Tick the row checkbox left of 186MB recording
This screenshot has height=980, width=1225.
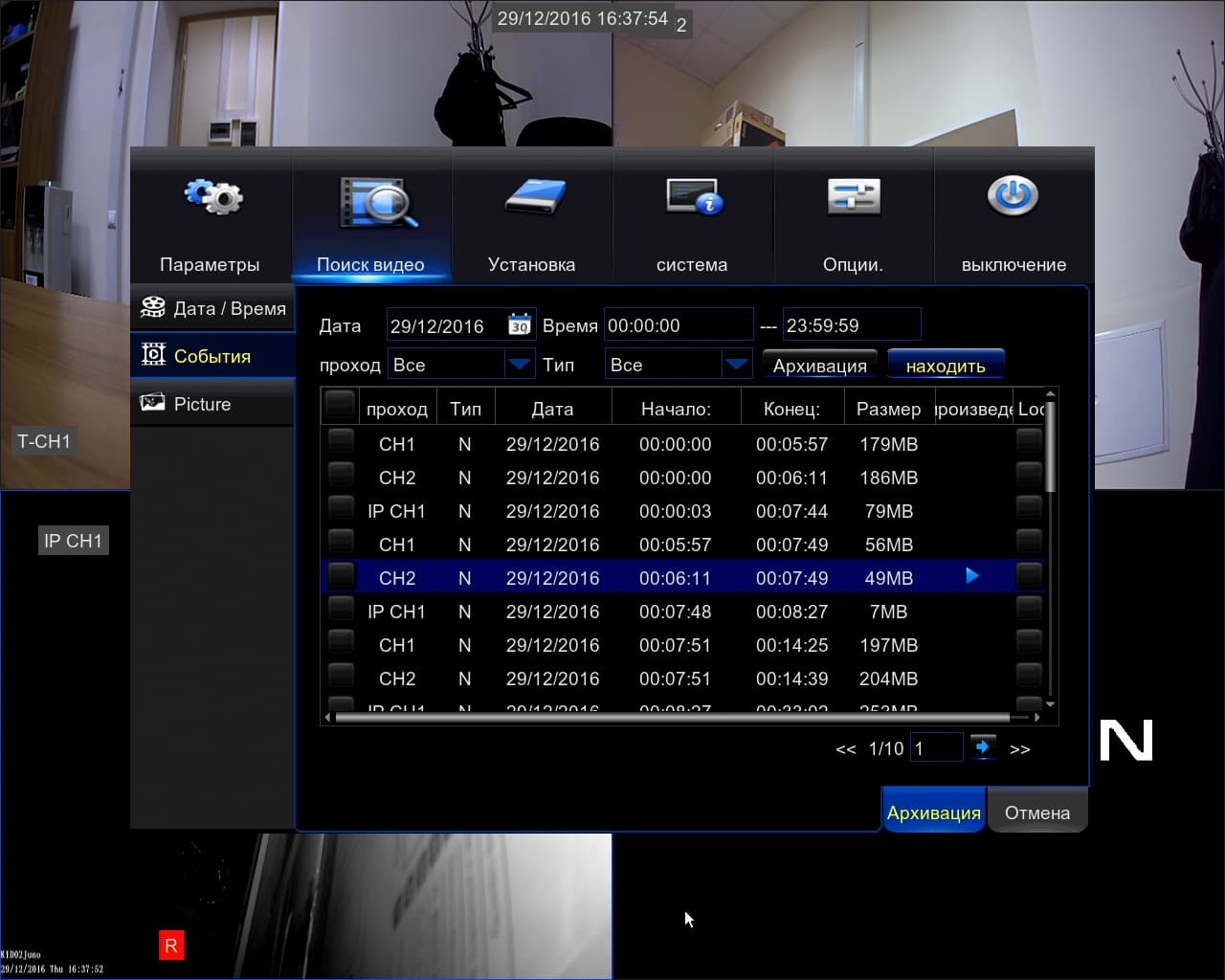click(341, 475)
